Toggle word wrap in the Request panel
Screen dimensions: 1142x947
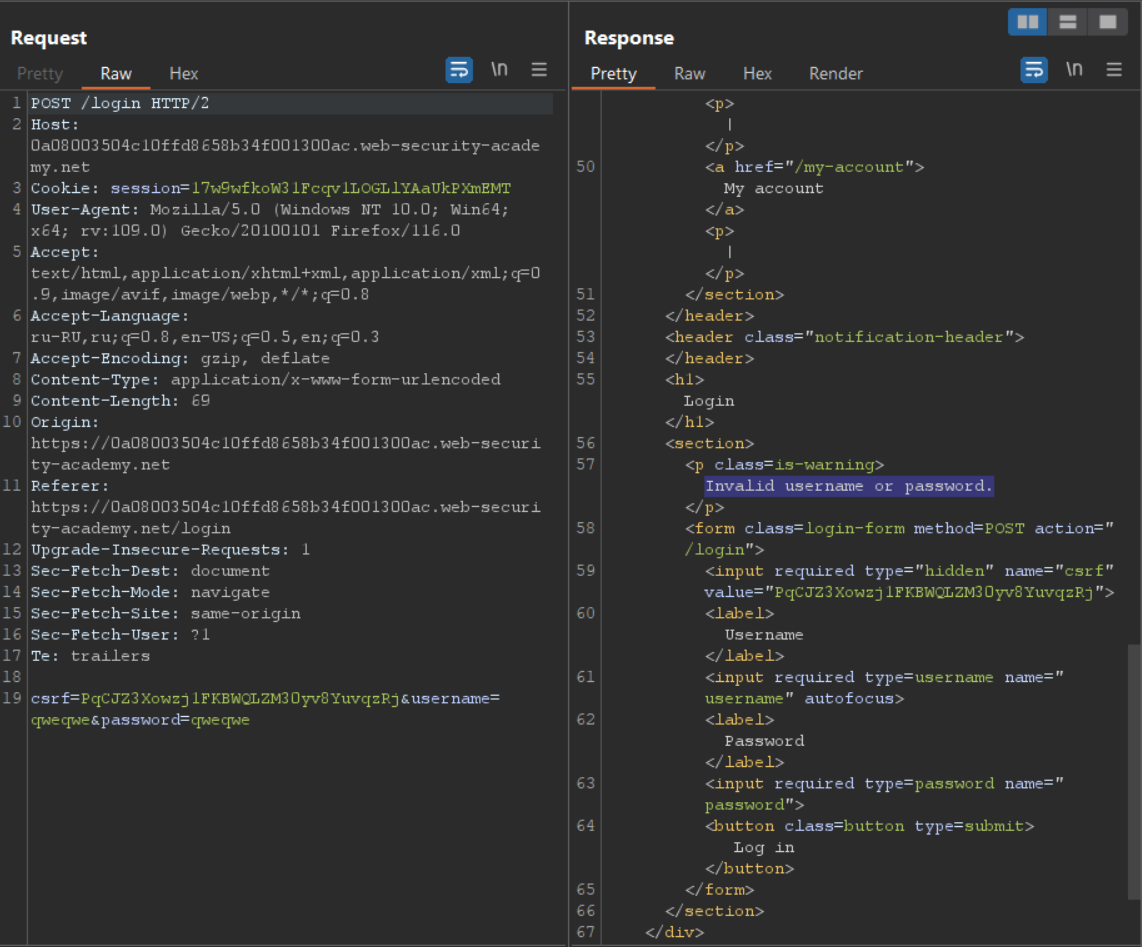tap(459, 70)
